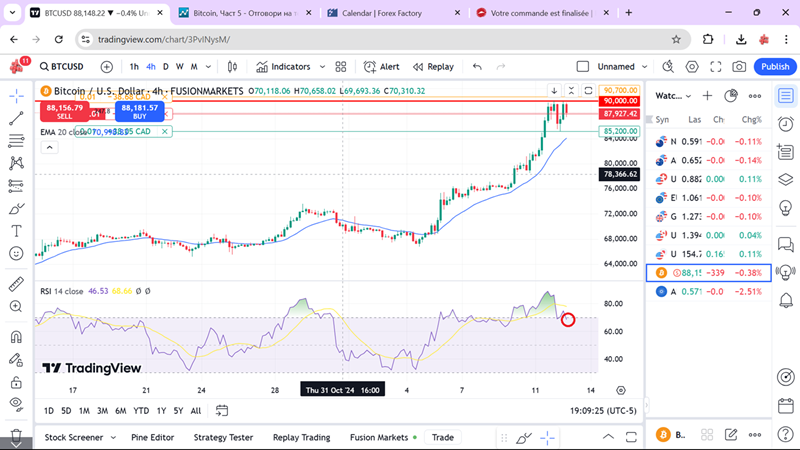Expand the bottom panel up chevron
The height and width of the screenshot is (450, 800).
tap(608, 437)
